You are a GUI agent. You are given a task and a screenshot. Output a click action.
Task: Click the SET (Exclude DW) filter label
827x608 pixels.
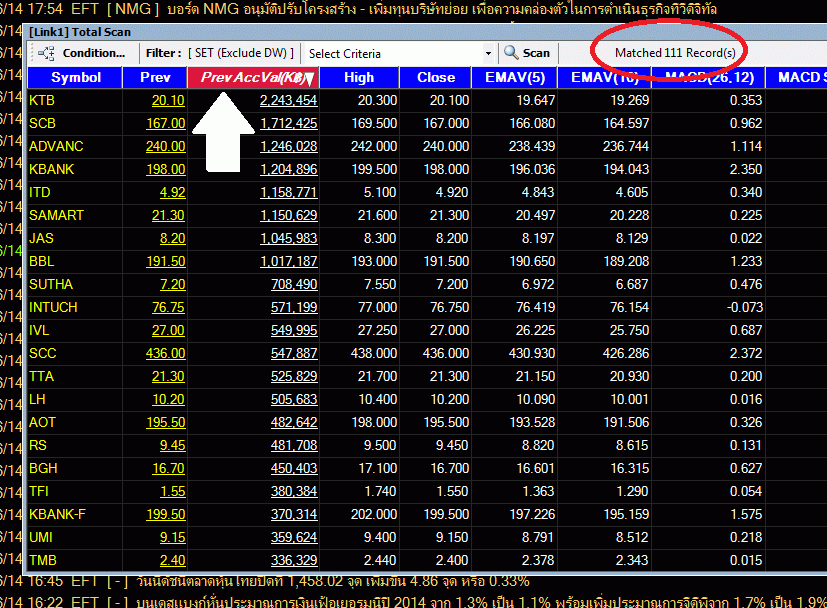click(241, 53)
